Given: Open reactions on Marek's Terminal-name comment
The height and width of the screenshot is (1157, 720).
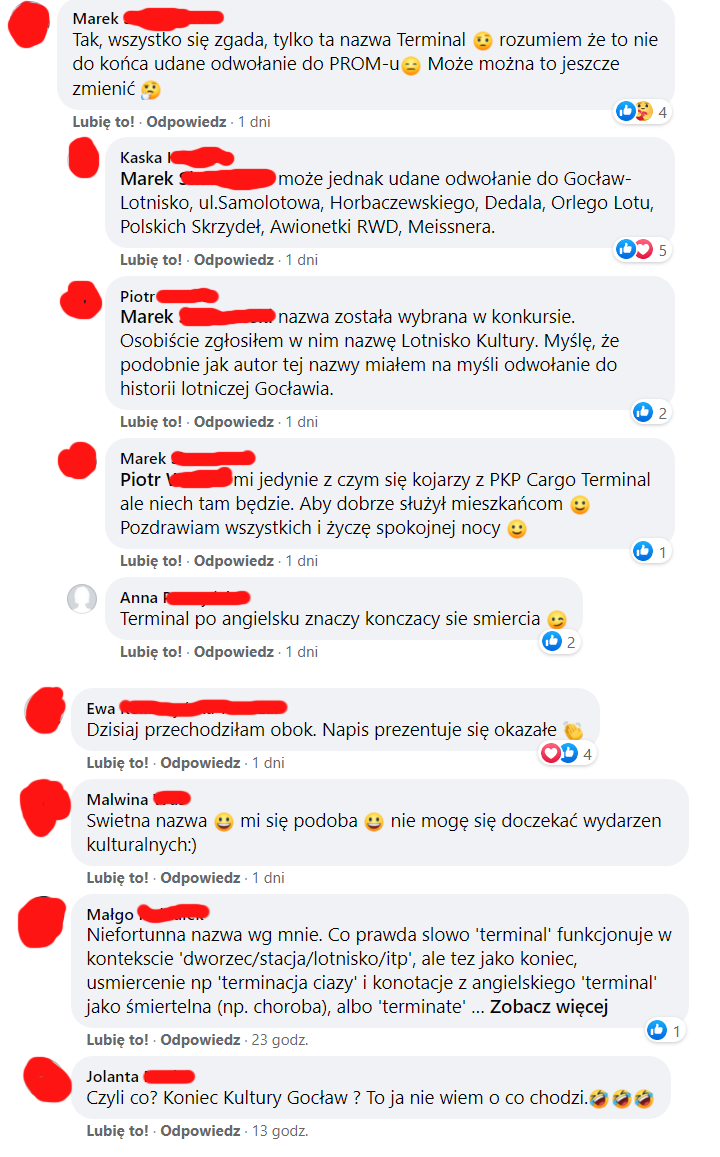Looking at the screenshot, I should (x=643, y=111).
